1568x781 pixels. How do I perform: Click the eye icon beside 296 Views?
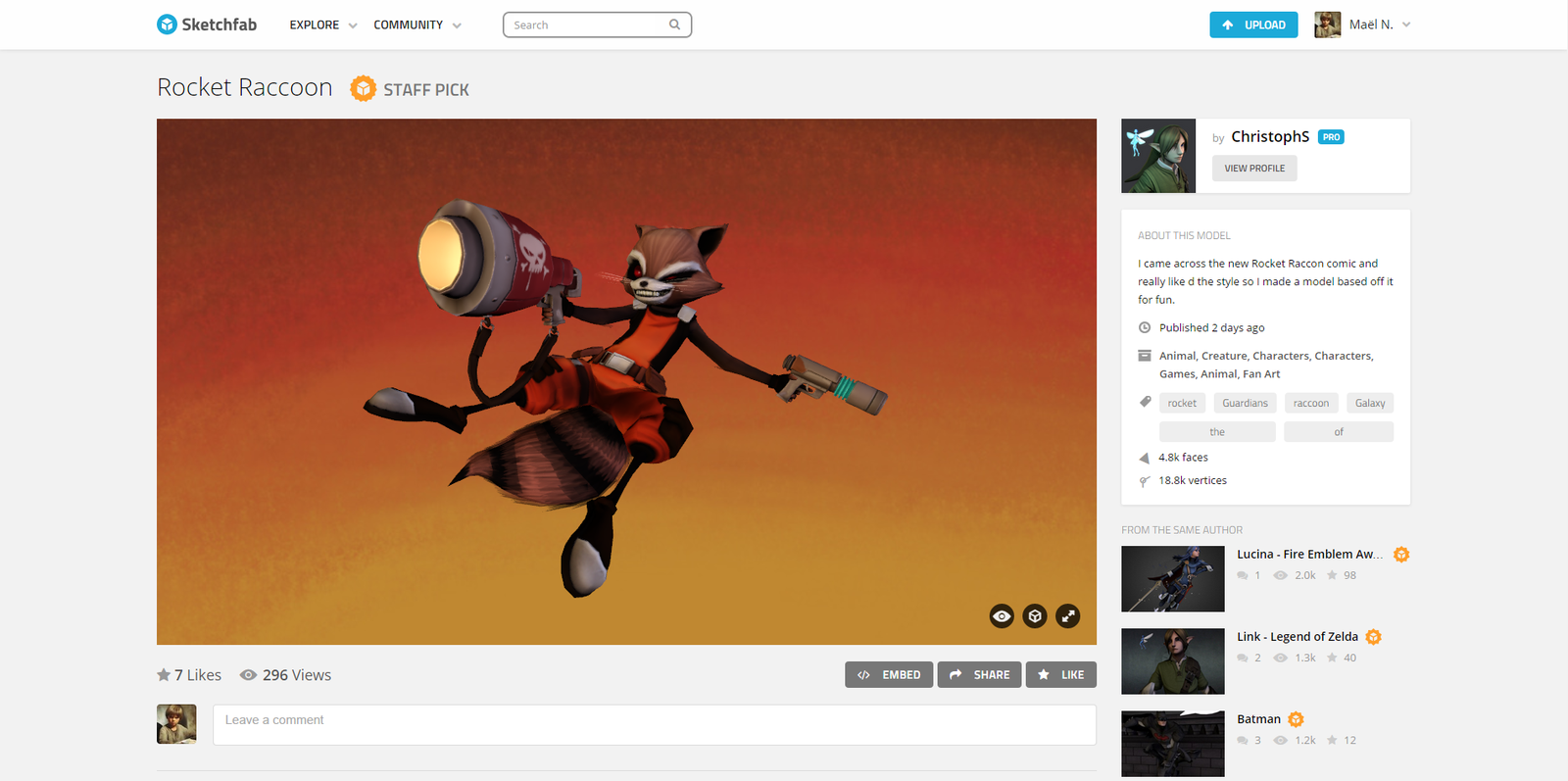pyautogui.click(x=249, y=674)
